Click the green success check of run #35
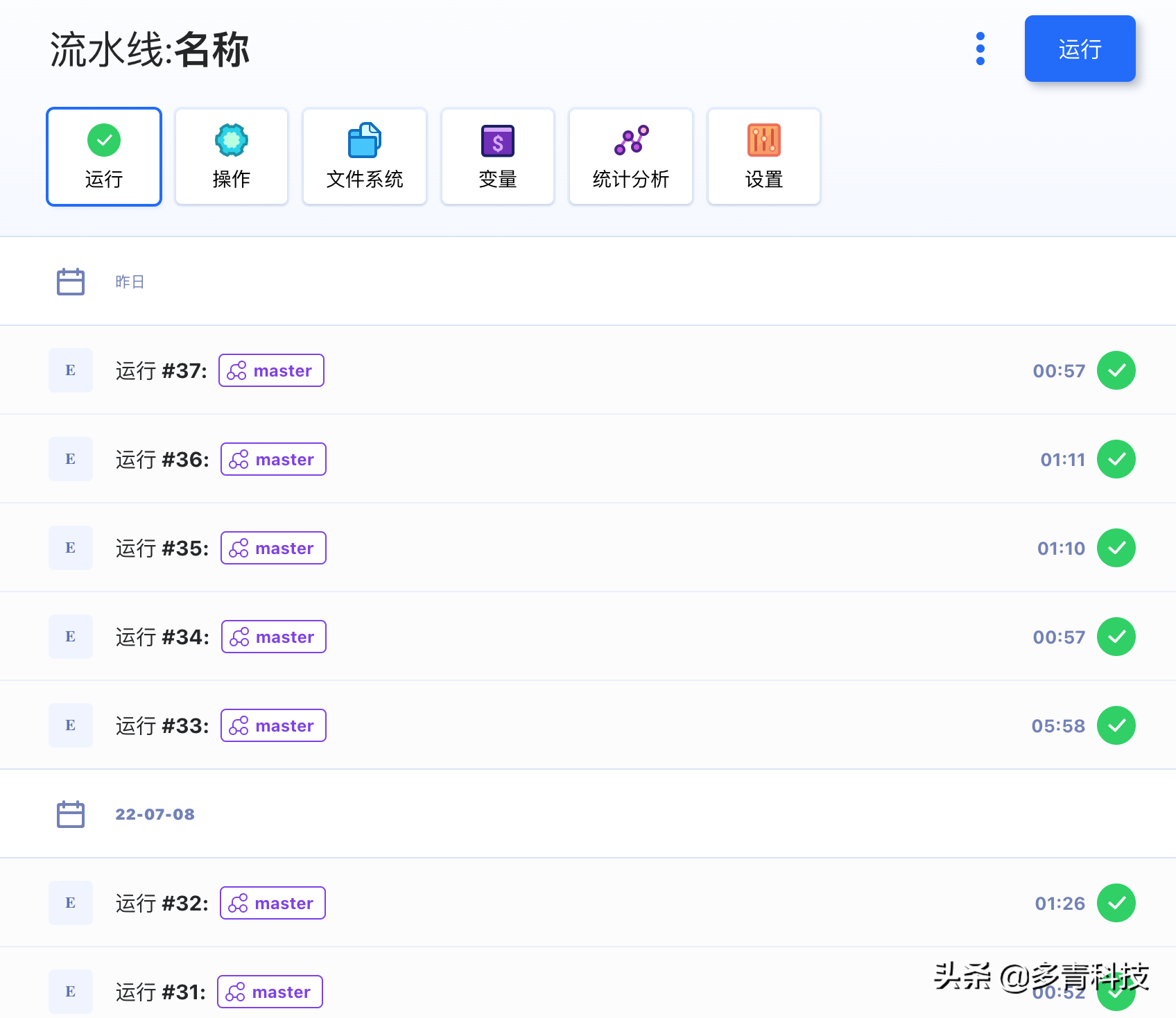This screenshot has height=1018, width=1176. 1116,548
